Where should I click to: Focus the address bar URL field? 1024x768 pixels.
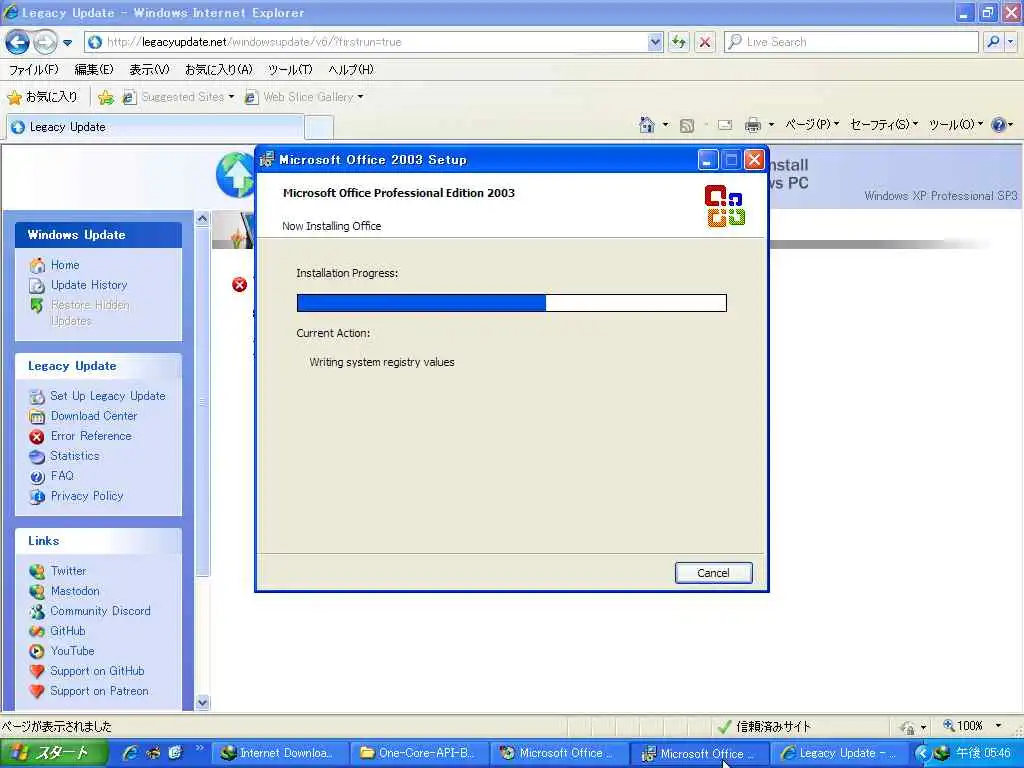click(x=374, y=42)
